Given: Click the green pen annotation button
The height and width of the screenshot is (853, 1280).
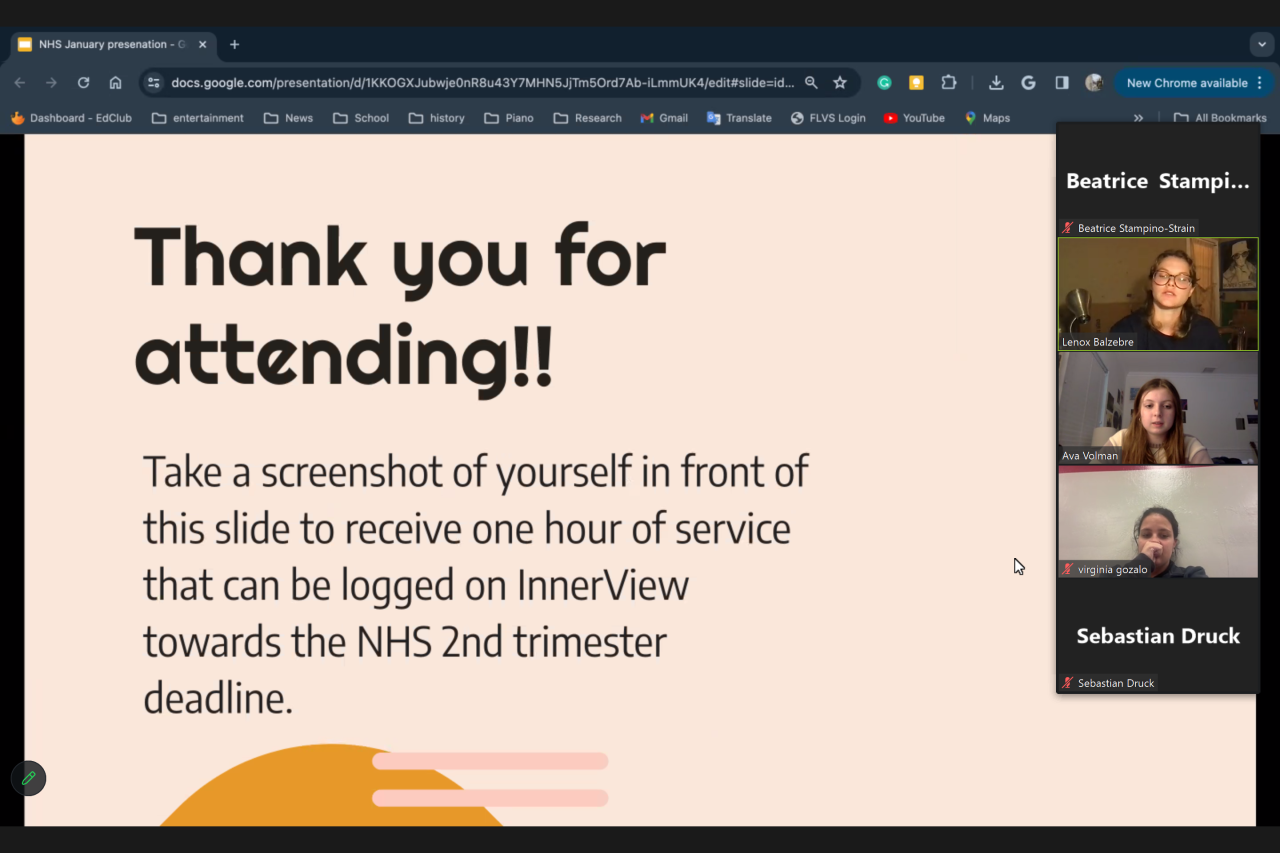Looking at the screenshot, I should [x=28, y=778].
